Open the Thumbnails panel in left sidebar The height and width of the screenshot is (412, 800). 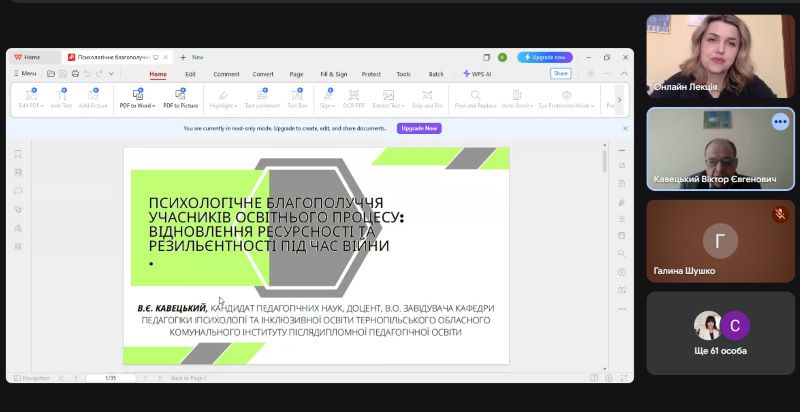coord(18,172)
